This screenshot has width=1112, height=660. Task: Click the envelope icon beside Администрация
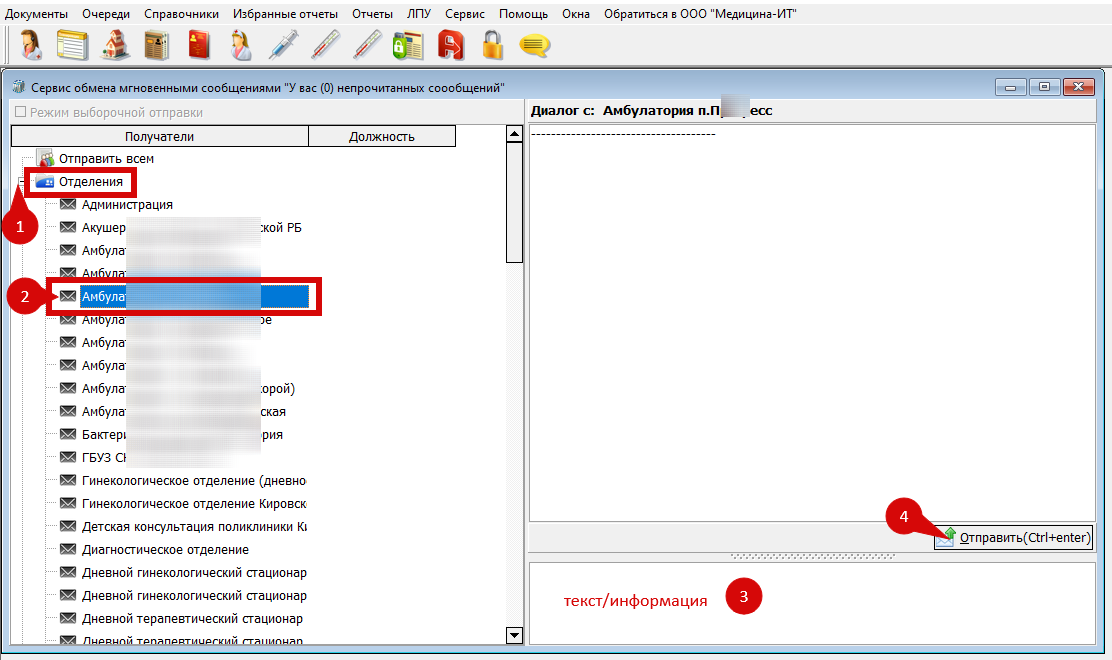click(x=68, y=204)
